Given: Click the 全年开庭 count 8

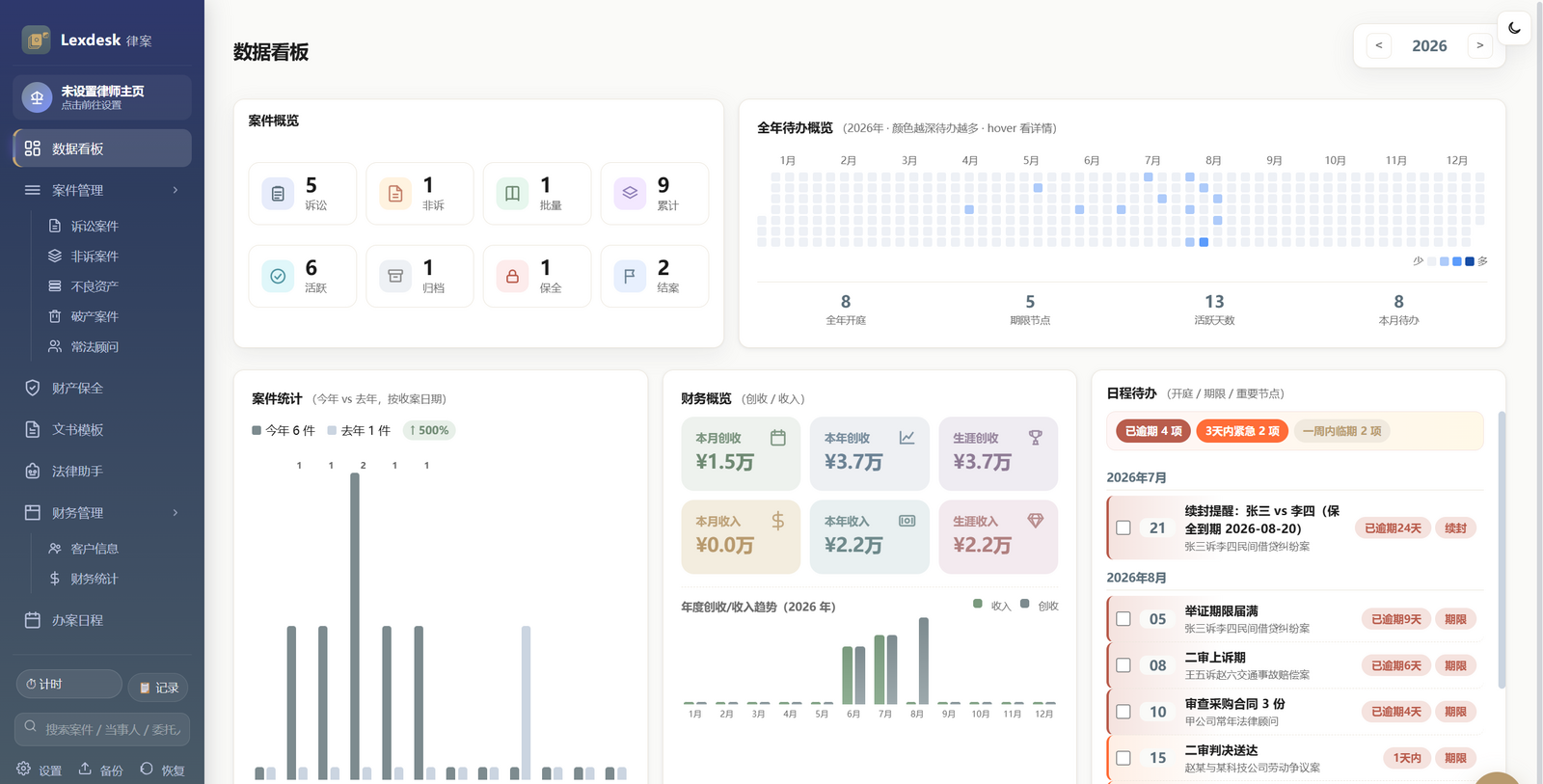Looking at the screenshot, I should 846,302.
